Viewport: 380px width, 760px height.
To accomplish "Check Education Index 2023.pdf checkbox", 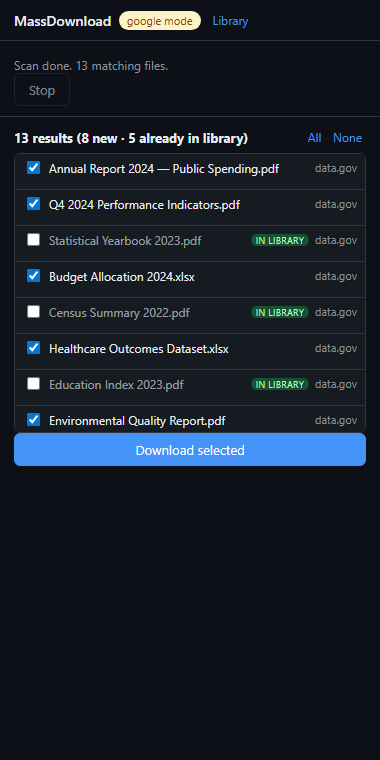I will [x=33, y=384].
